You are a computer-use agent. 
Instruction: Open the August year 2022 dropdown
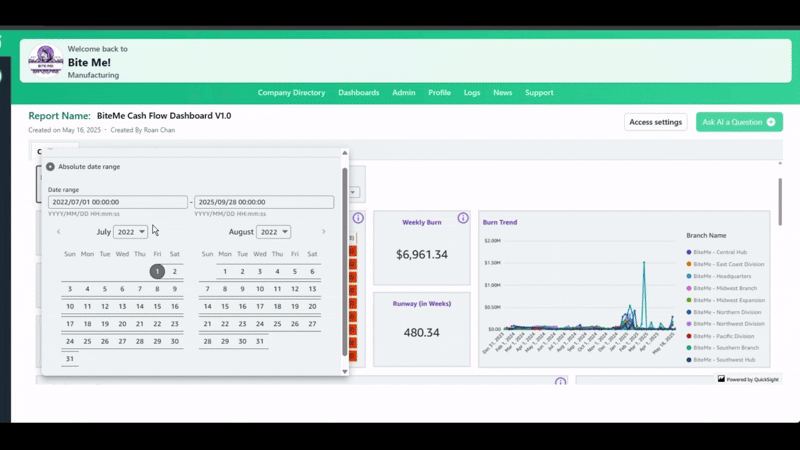[x=273, y=232]
